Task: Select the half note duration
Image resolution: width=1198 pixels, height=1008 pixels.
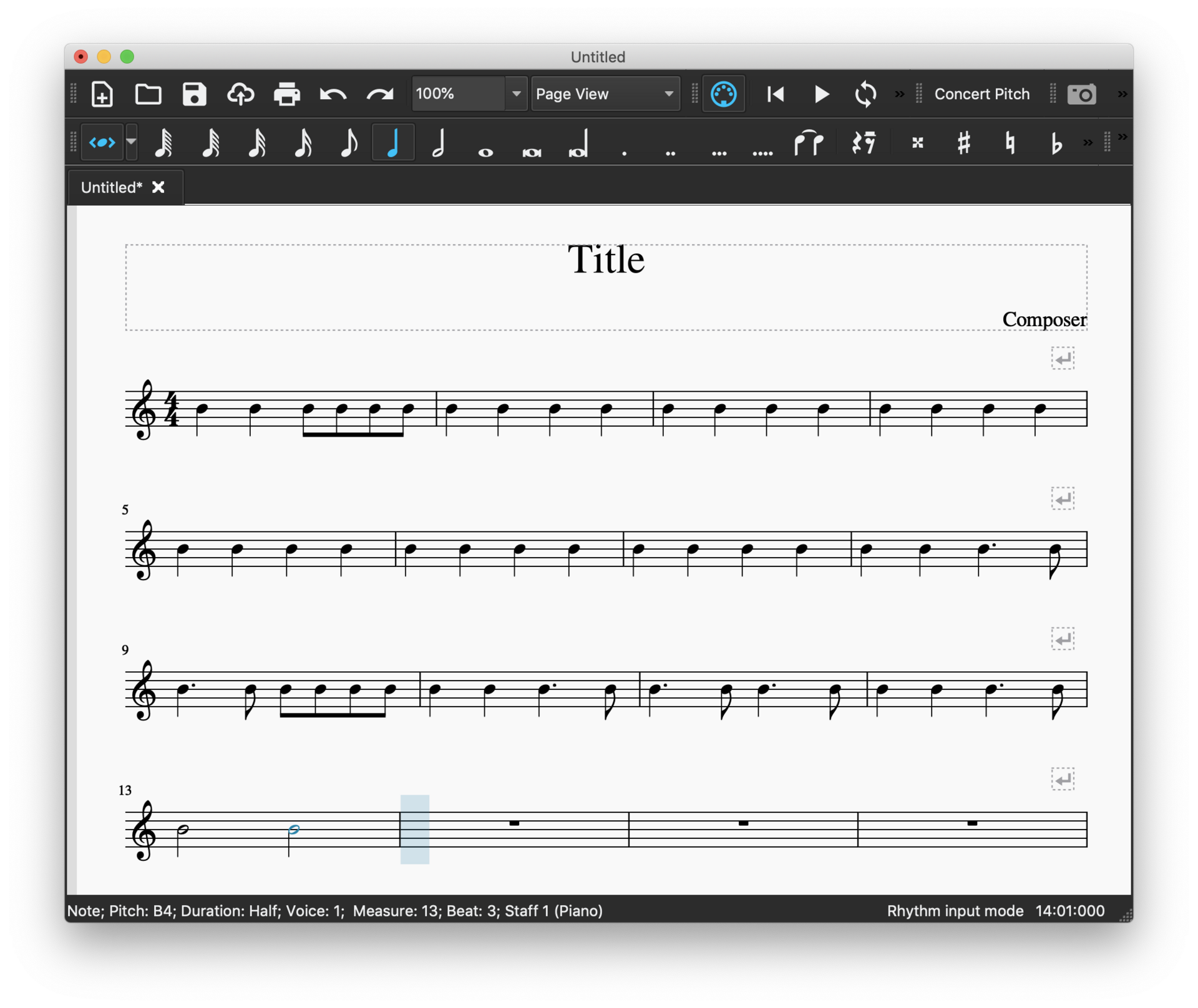Action: [x=439, y=143]
